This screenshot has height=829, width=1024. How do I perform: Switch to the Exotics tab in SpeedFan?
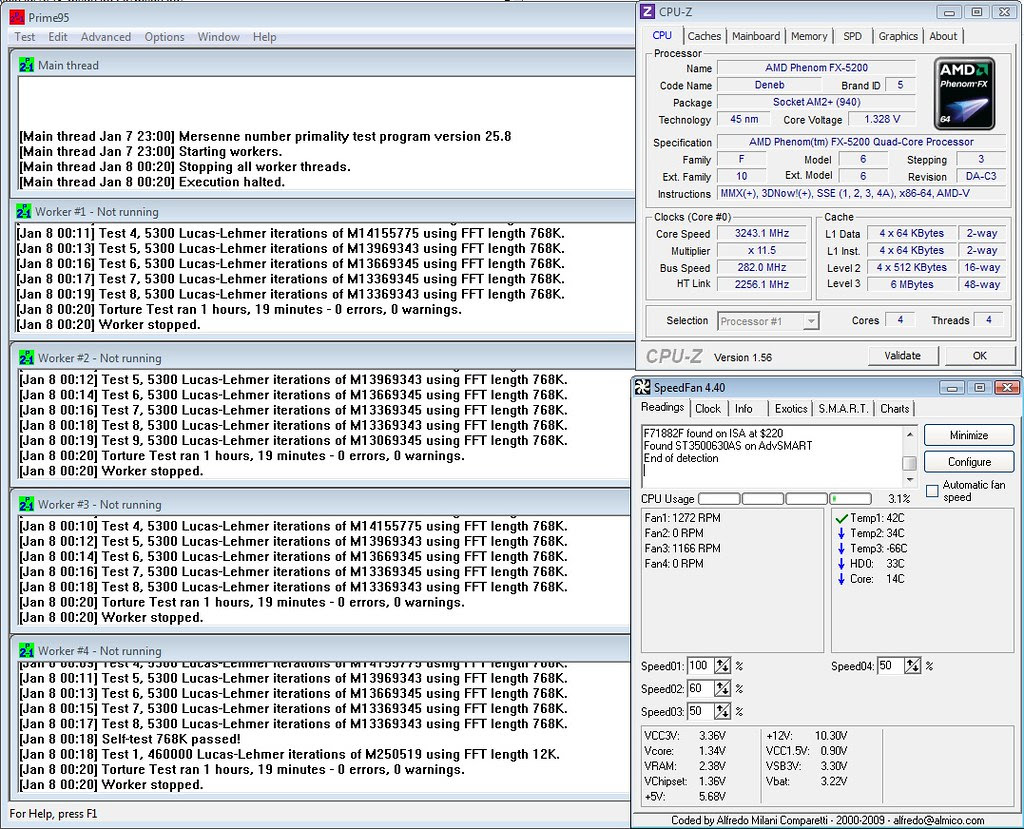click(x=791, y=409)
